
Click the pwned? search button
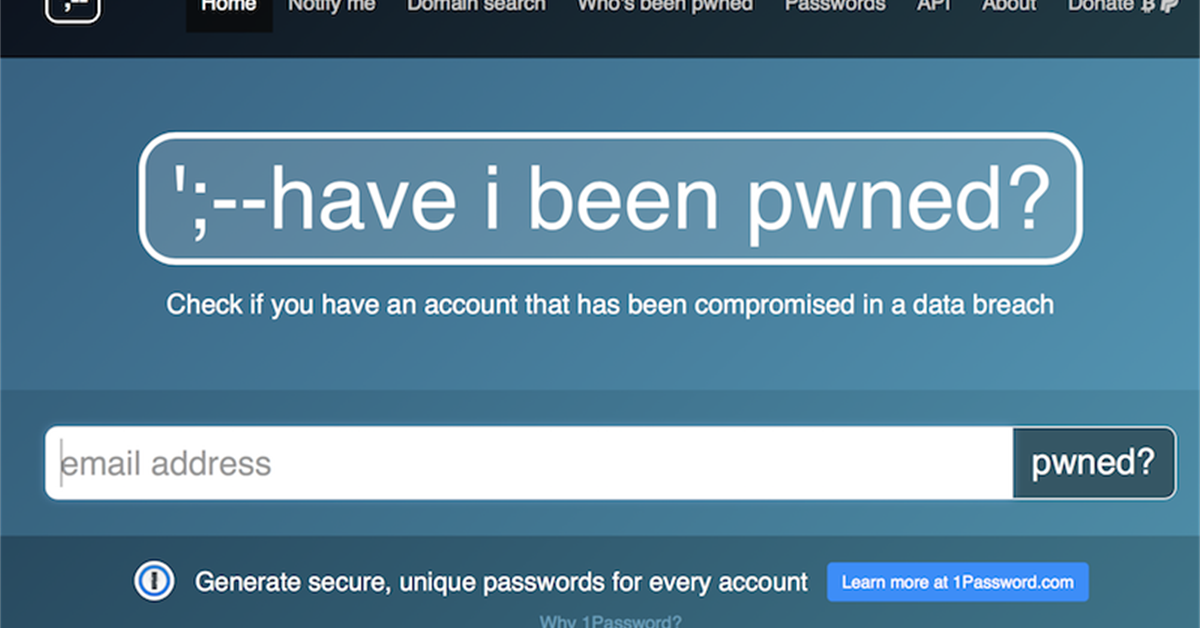pos(1094,463)
